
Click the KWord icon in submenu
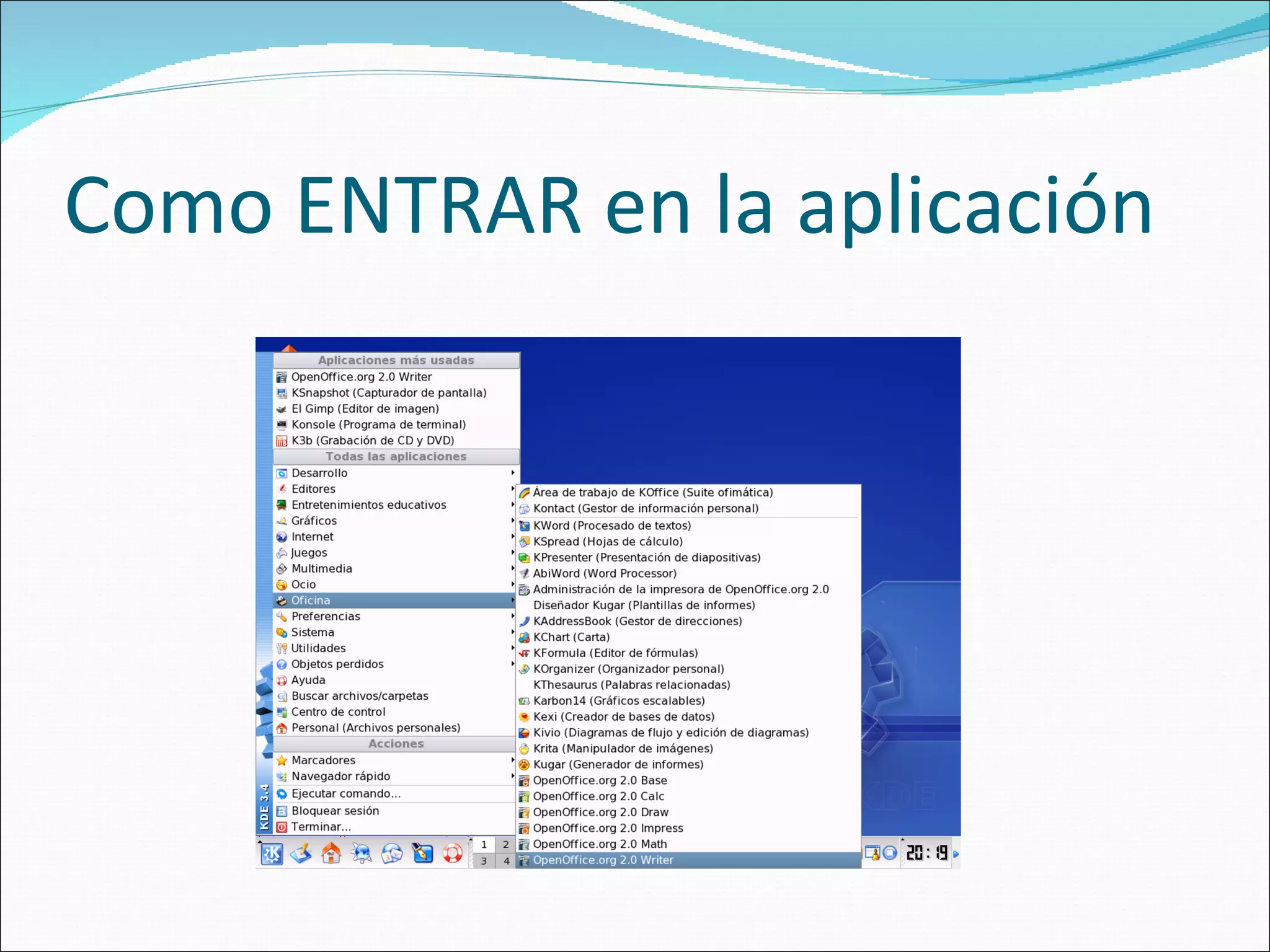(525, 526)
